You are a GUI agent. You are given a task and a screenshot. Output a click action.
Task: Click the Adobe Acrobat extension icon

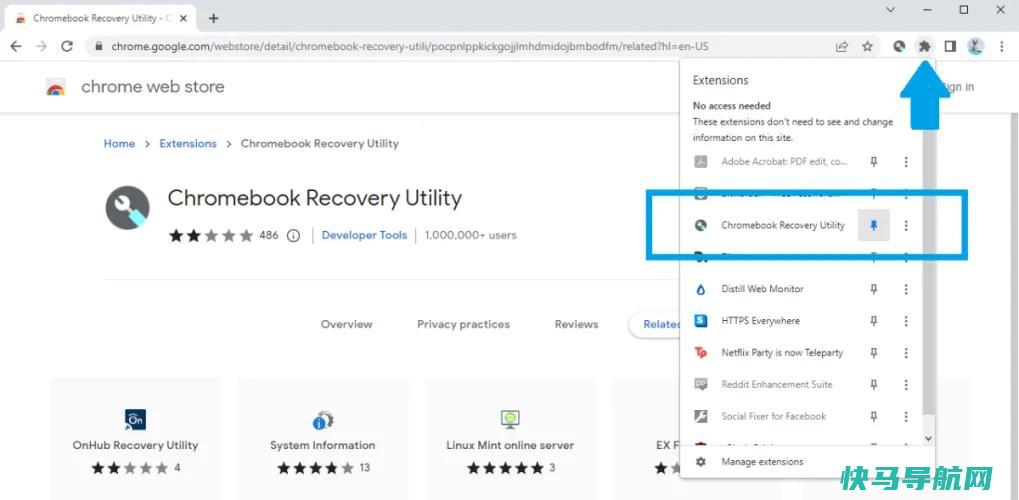point(701,162)
